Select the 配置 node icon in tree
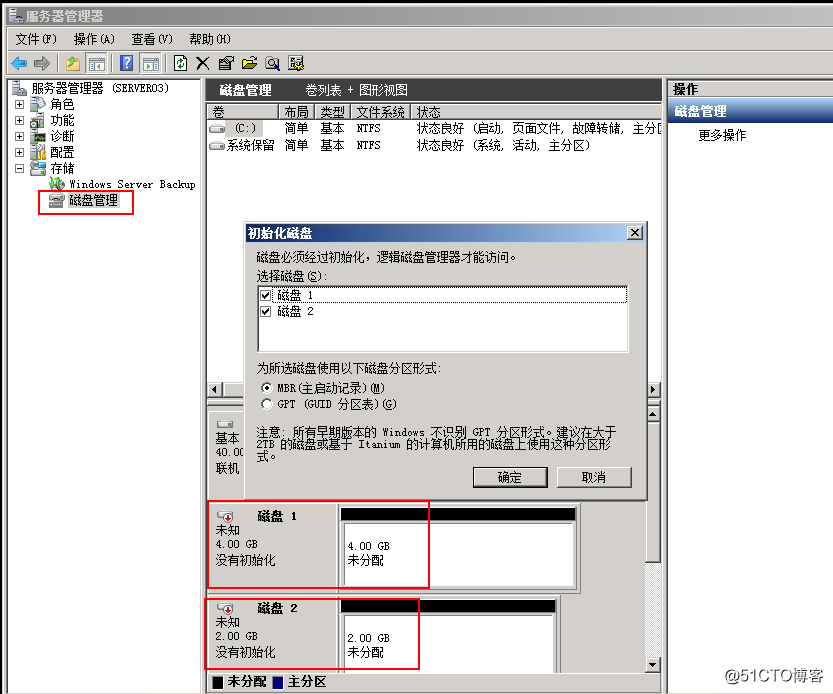Viewport: 833px width, 694px height. pos(38,153)
